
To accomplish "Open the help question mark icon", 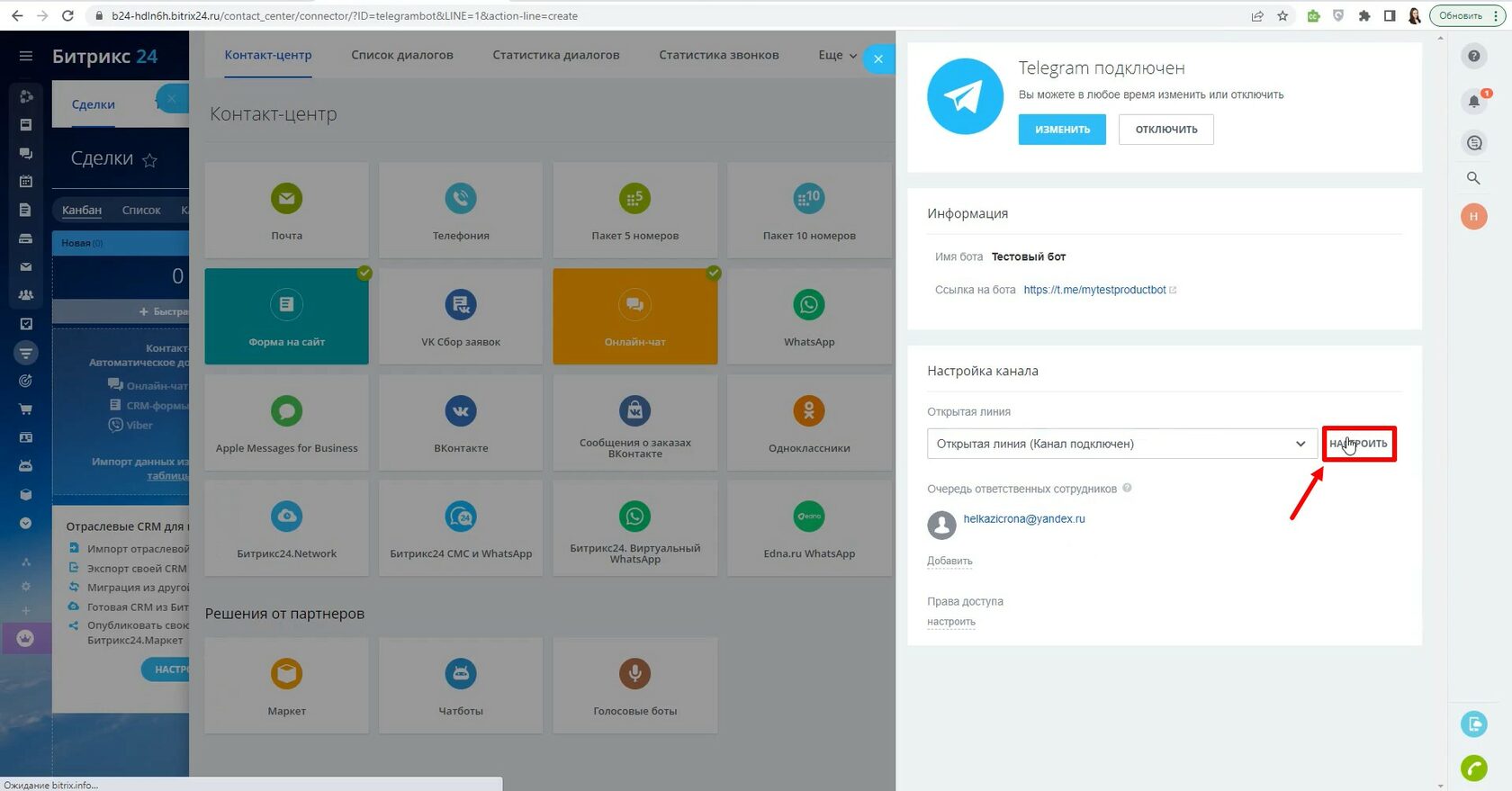I will coord(1473,56).
